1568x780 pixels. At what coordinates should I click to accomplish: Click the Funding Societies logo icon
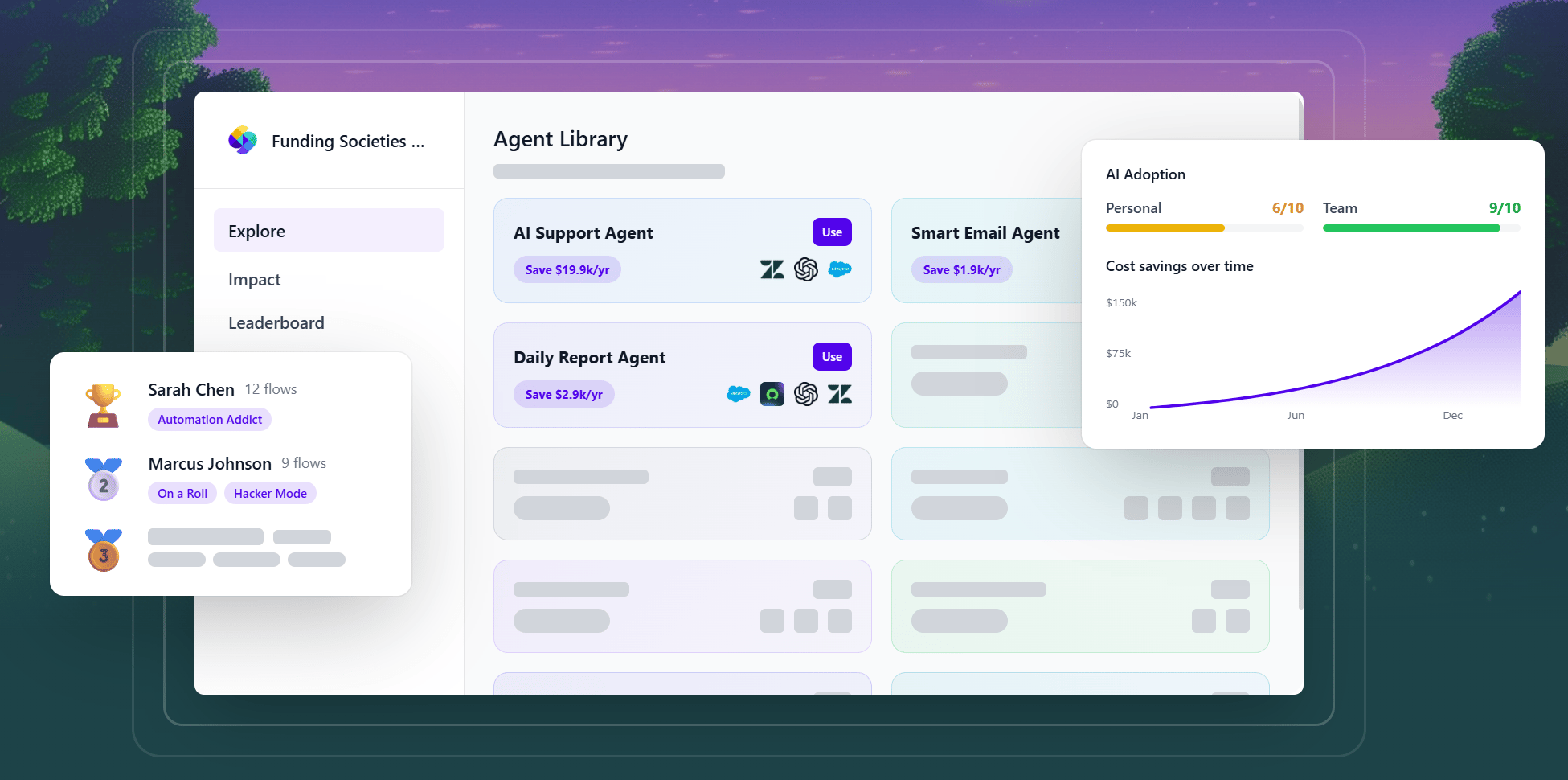tap(242, 140)
